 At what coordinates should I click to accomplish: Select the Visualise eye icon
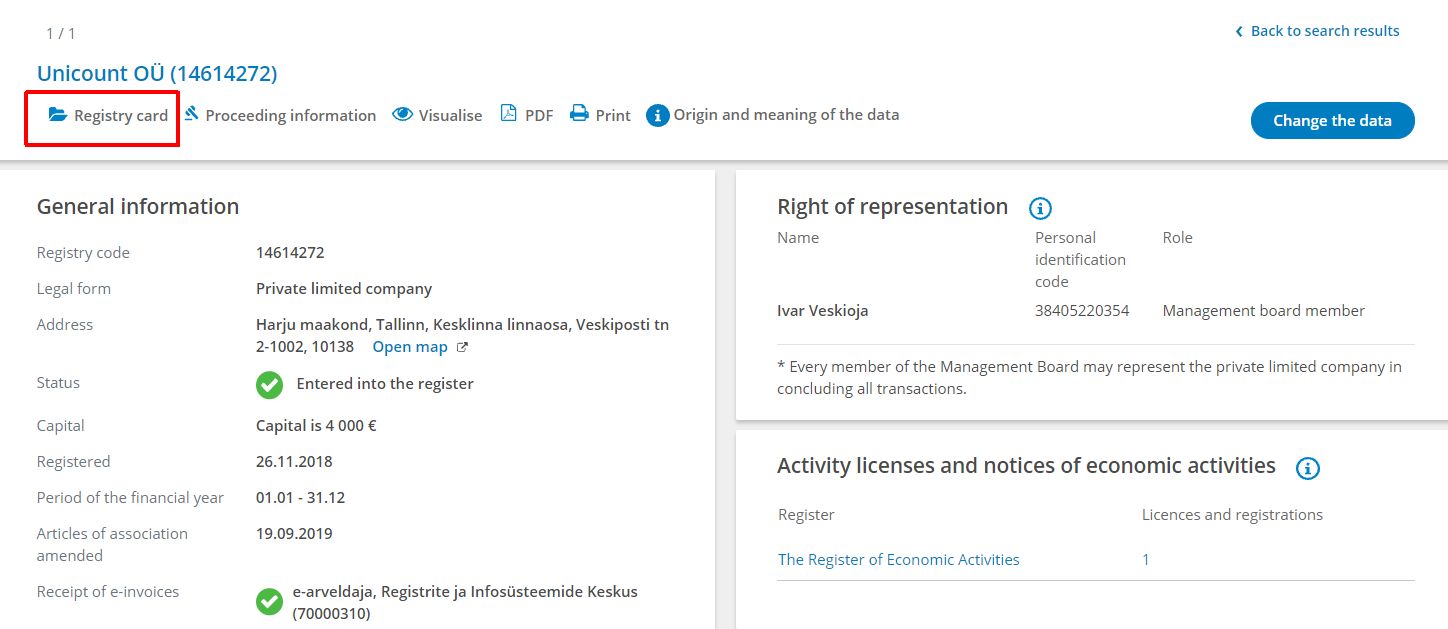[403, 114]
